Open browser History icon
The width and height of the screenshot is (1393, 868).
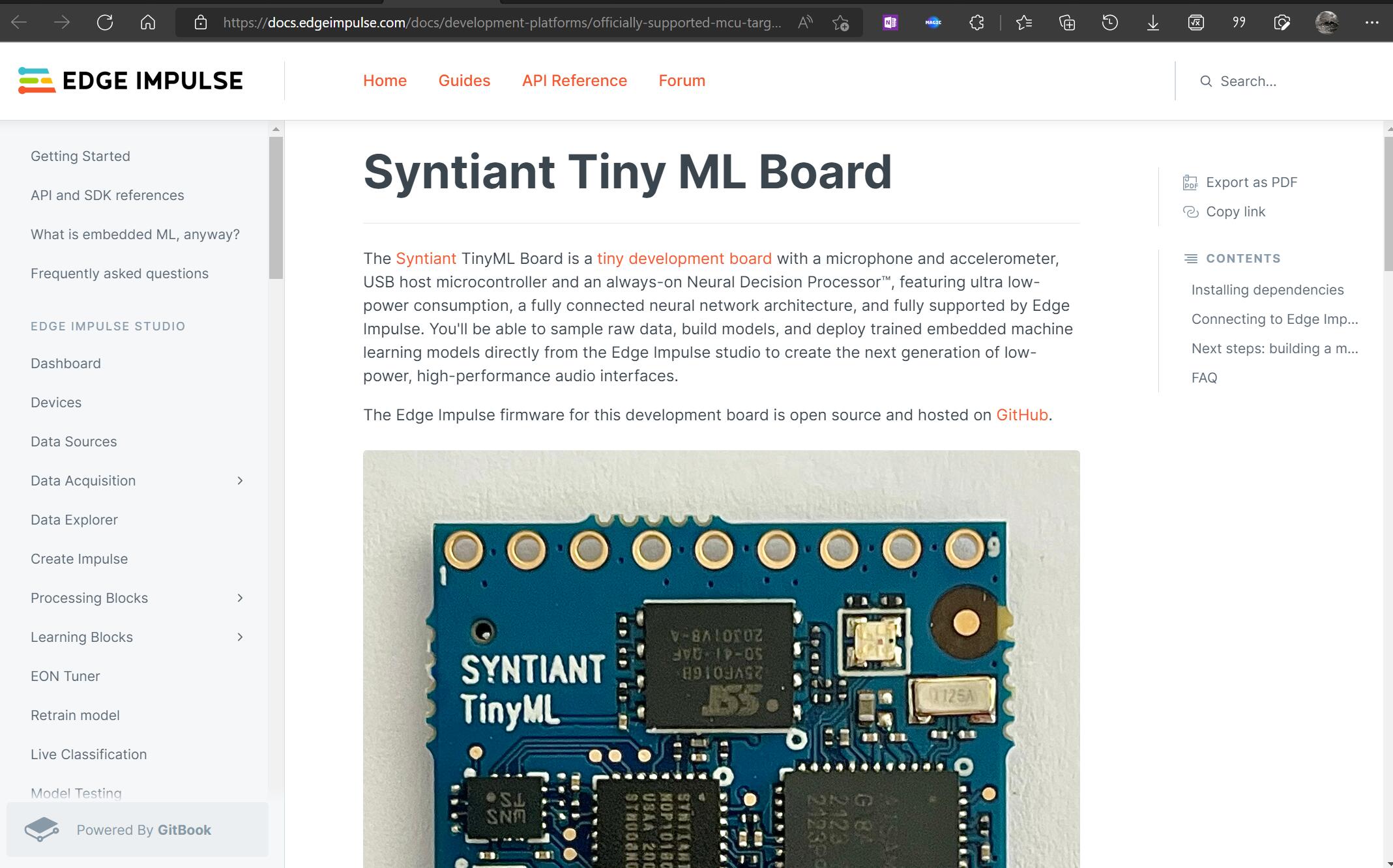(x=1110, y=23)
